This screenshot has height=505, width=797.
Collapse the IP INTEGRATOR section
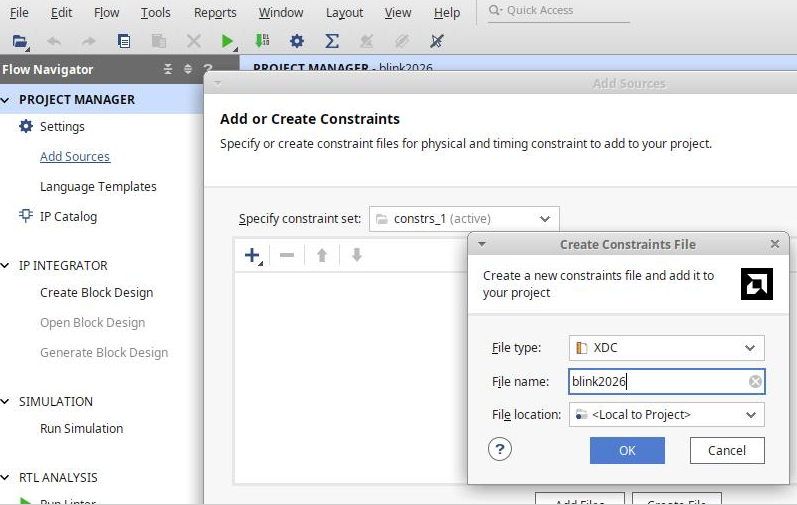click(x=7, y=266)
